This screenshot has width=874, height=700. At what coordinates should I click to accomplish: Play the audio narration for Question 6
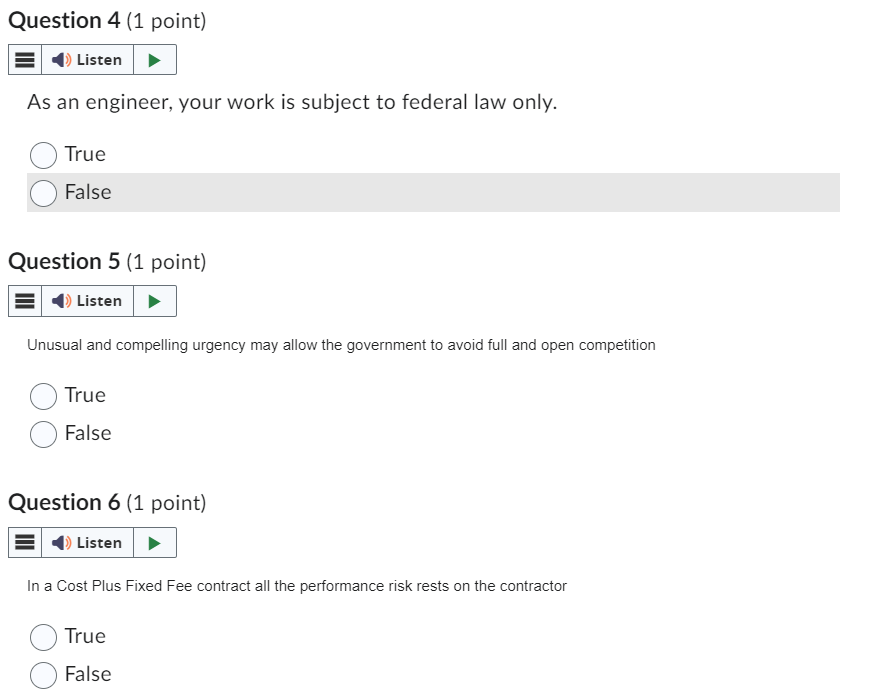pos(154,542)
